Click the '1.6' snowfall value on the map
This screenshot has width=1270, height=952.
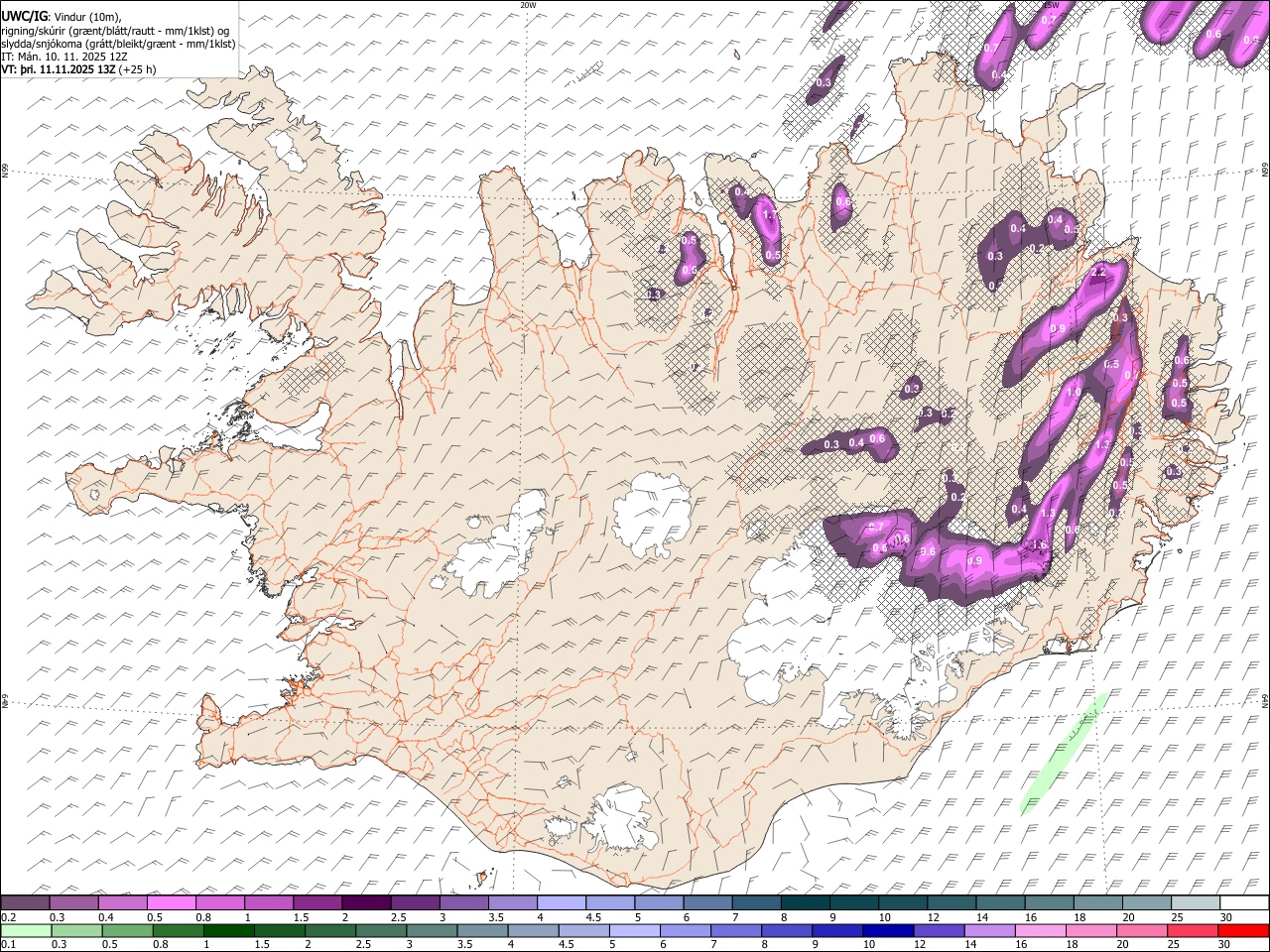pos(1039,545)
